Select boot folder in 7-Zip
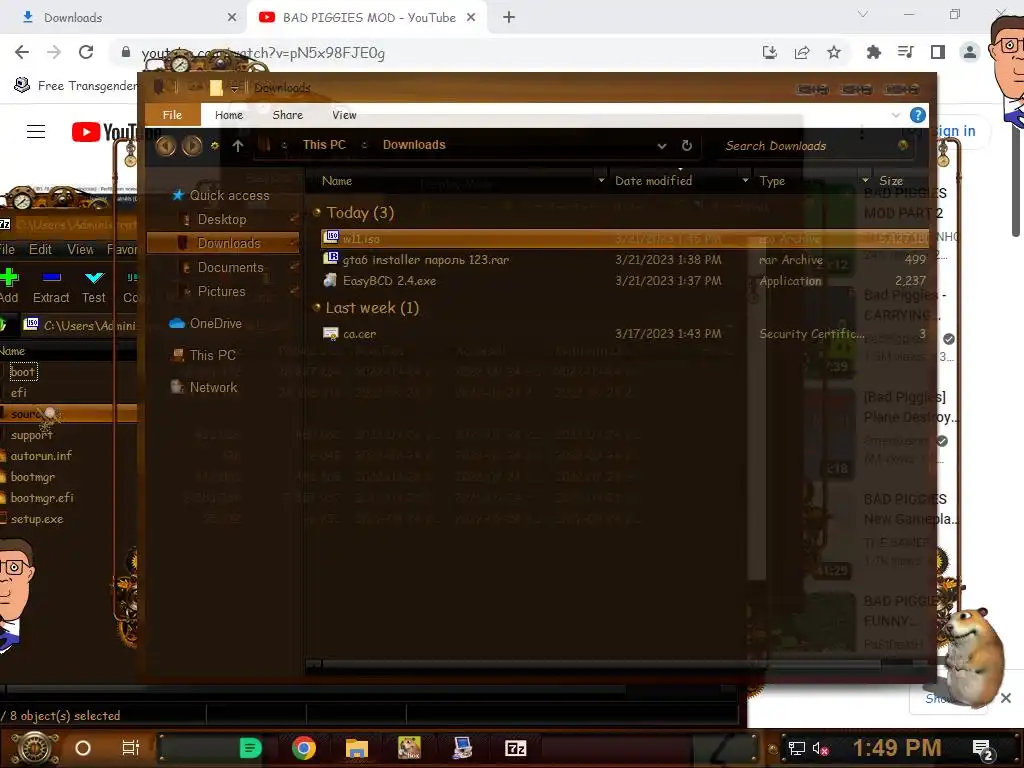Screen dimensions: 1024x768 pos(22,372)
